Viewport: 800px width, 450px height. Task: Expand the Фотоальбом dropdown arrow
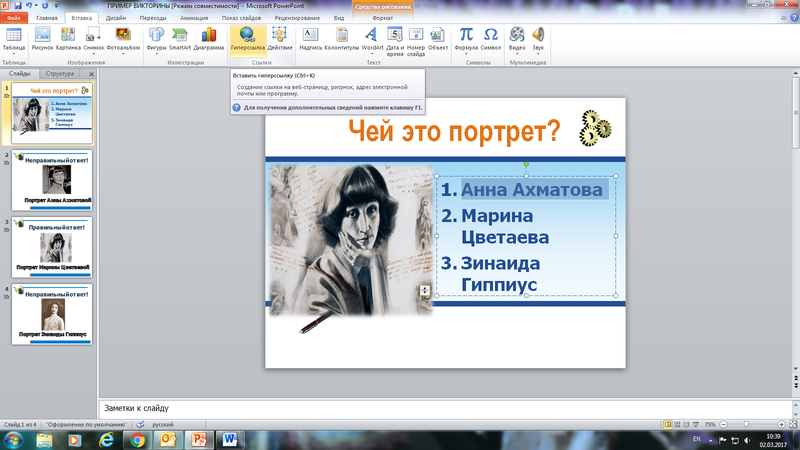123,53
